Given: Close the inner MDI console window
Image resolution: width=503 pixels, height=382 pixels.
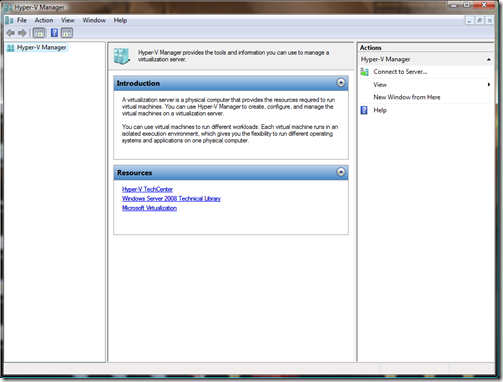Looking at the screenshot, I should tap(489, 21).
